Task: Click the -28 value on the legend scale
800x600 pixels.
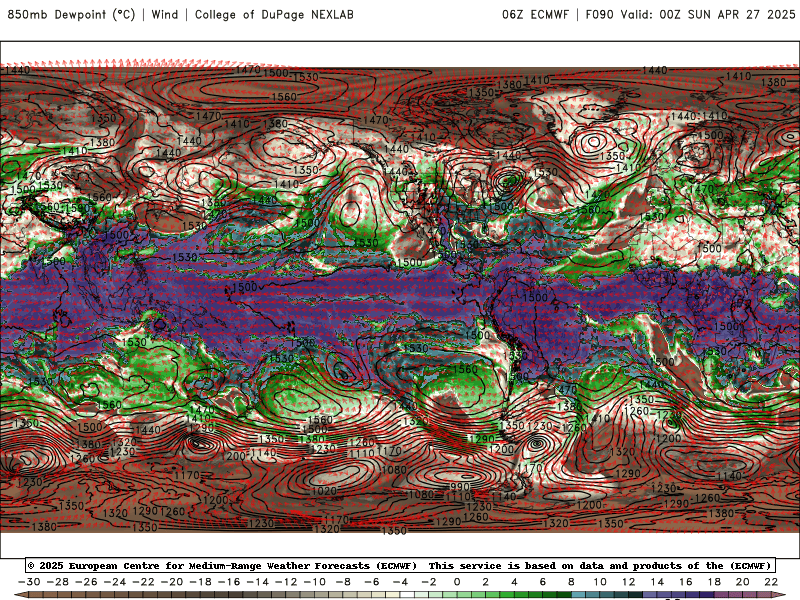Action: pos(58,582)
